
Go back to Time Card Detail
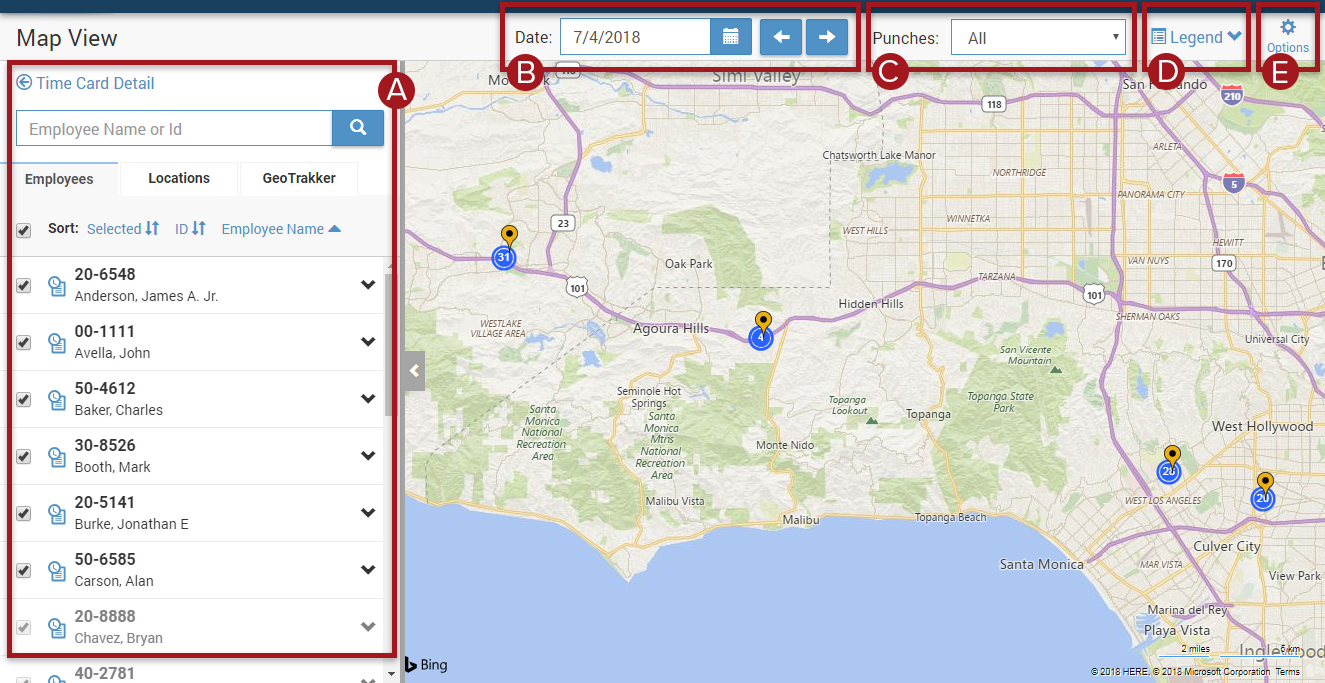(x=86, y=83)
